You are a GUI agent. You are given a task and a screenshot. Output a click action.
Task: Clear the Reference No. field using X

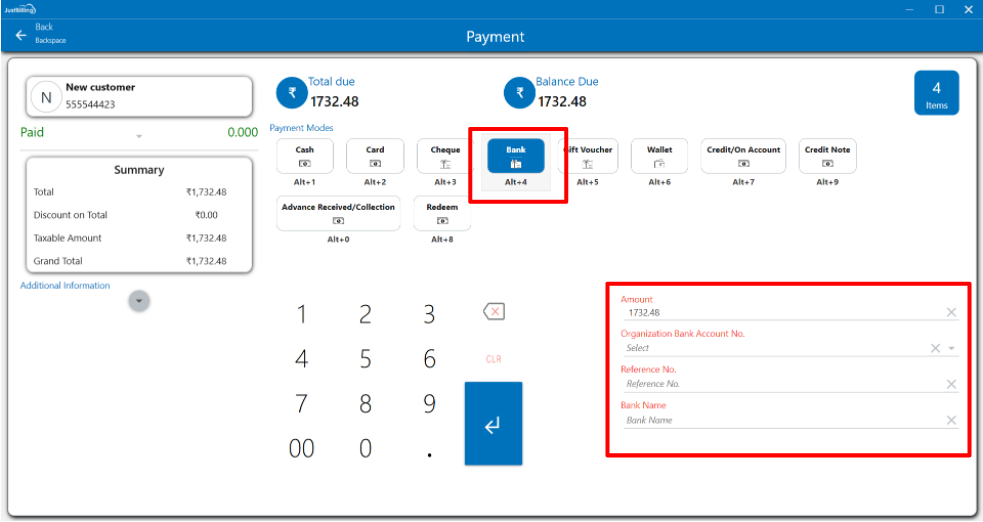(x=951, y=384)
